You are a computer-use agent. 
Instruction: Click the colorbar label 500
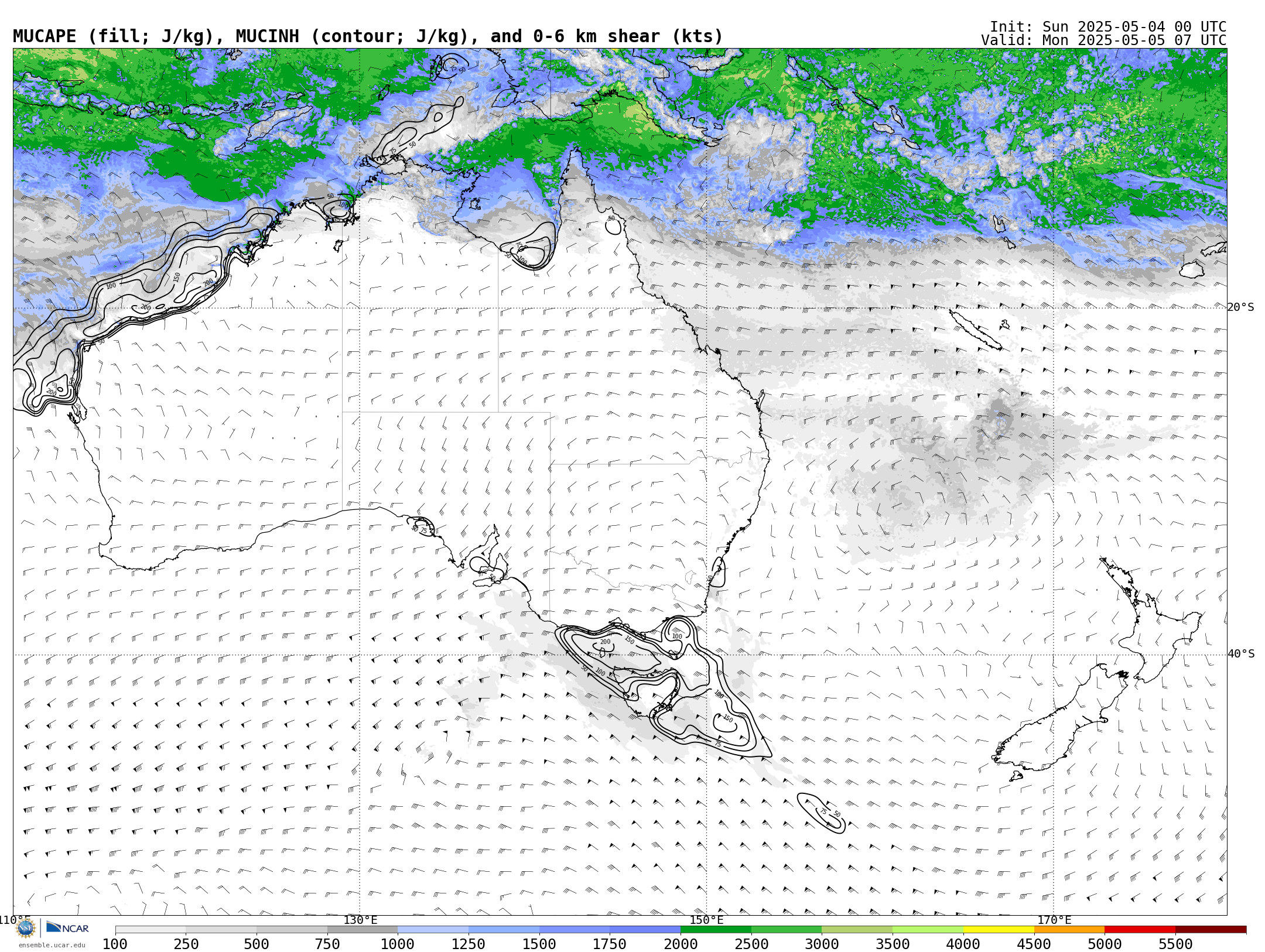tap(257, 944)
